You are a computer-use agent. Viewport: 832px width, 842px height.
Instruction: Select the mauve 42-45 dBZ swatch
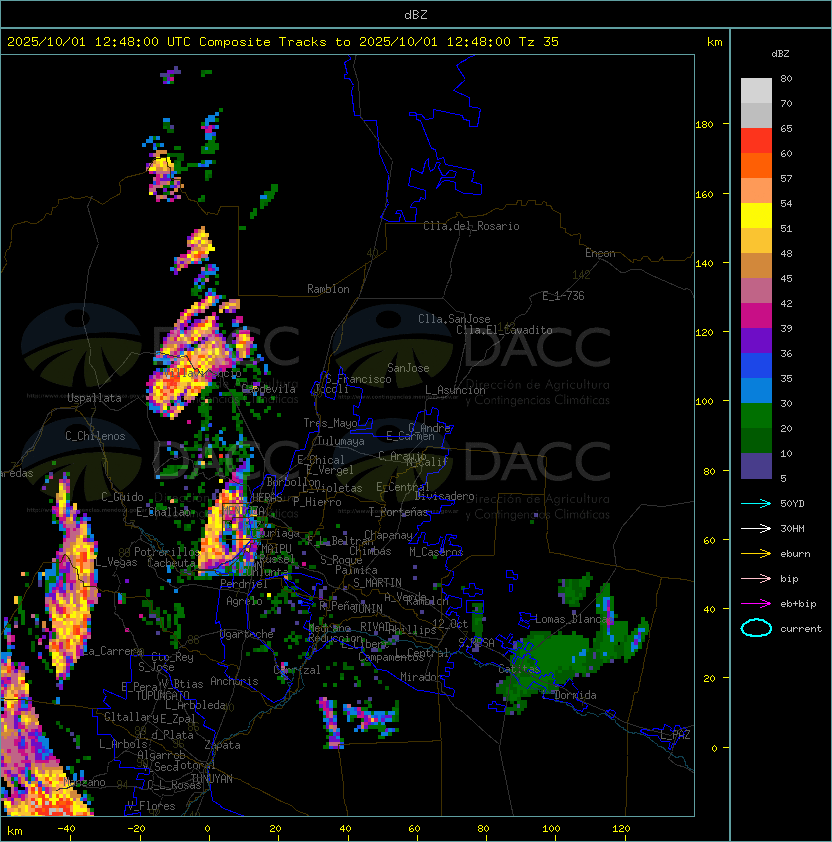(x=756, y=291)
